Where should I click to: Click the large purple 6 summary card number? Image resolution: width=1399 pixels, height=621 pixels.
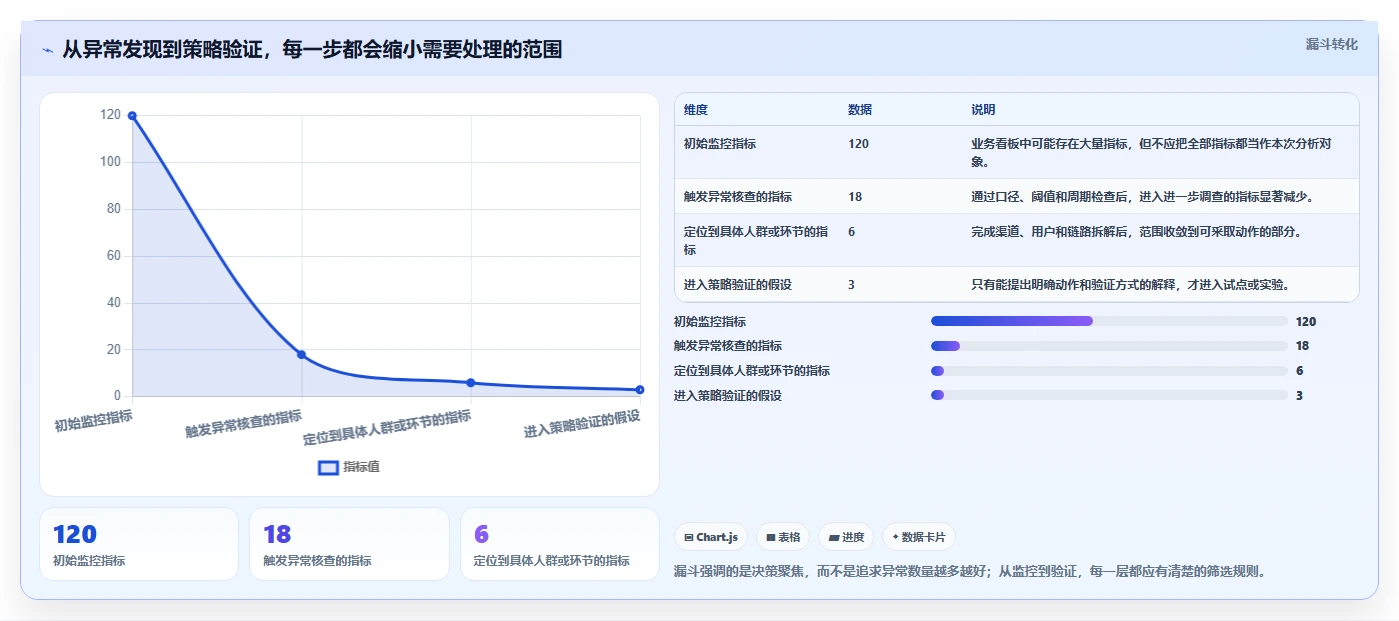point(481,535)
